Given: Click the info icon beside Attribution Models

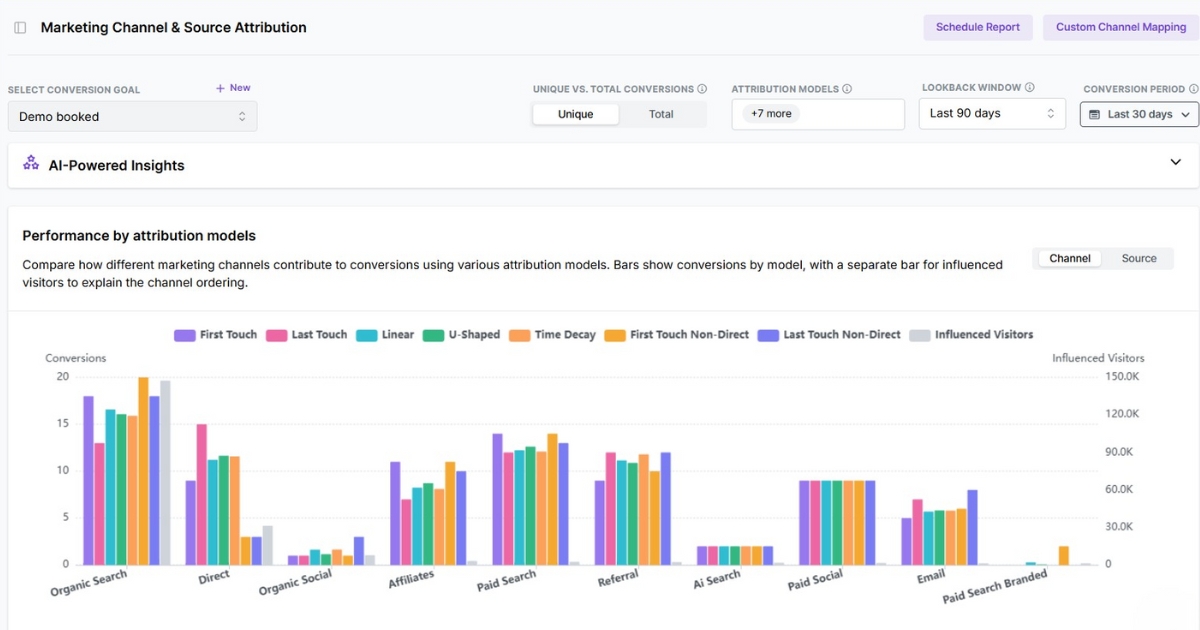Looking at the screenshot, I should point(849,89).
